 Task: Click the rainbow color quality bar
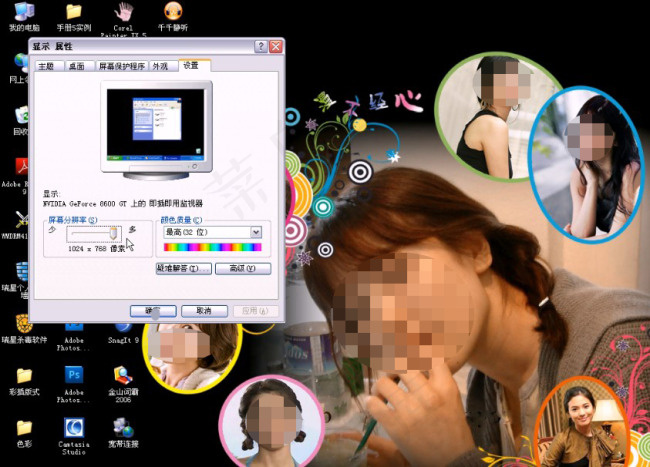point(213,247)
